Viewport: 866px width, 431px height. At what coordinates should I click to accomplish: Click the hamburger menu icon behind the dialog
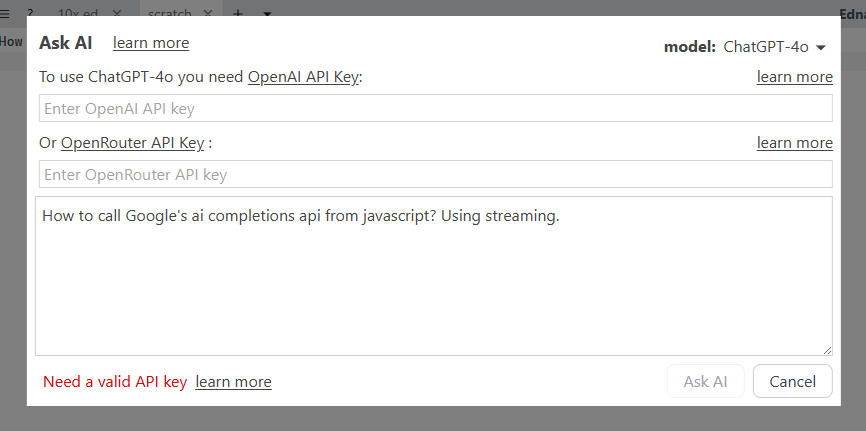click(x=4, y=13)
